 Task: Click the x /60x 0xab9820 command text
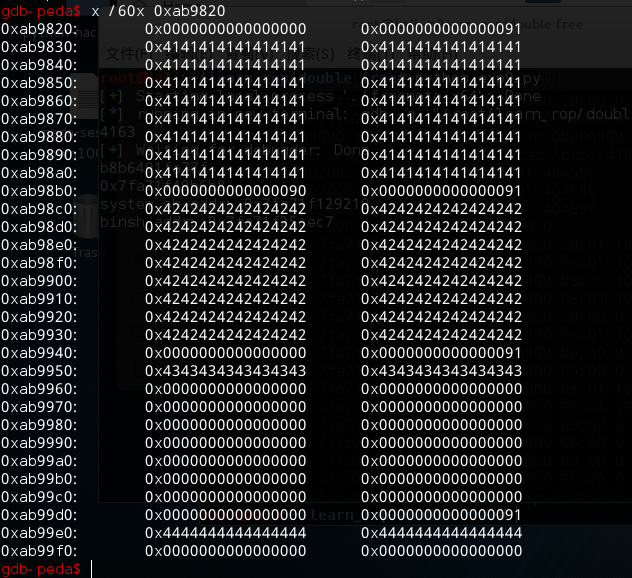(x=158, y=11)
